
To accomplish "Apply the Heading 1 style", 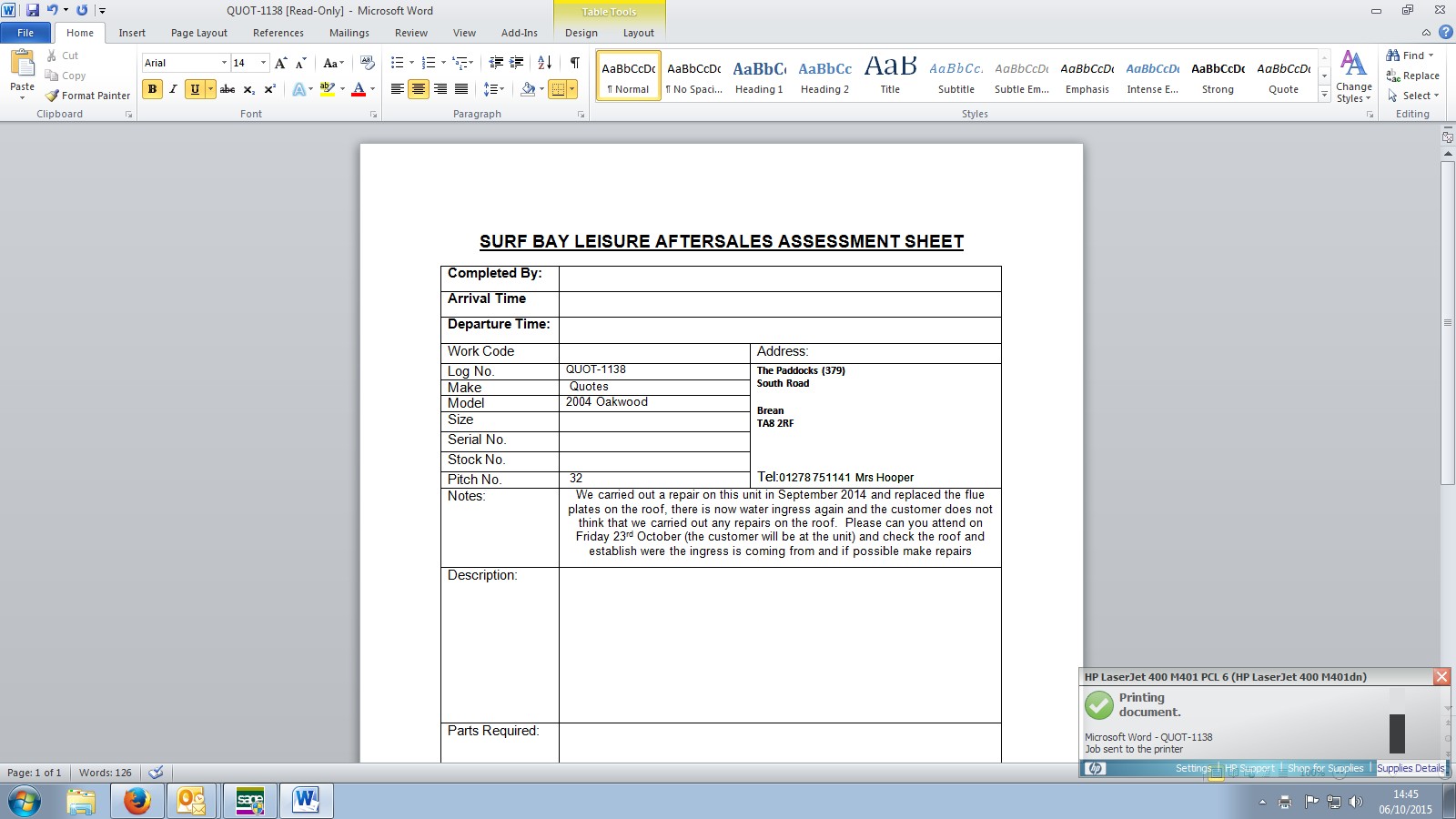I will tap(759, 76).
